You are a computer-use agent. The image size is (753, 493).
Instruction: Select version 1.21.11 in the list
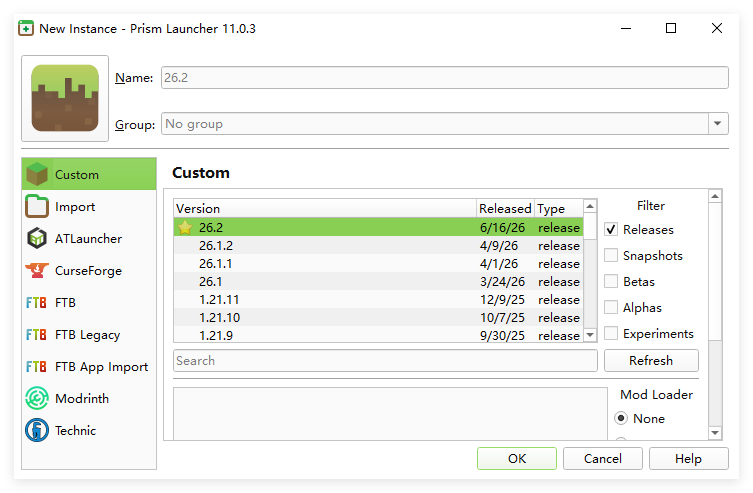point(378,300)
